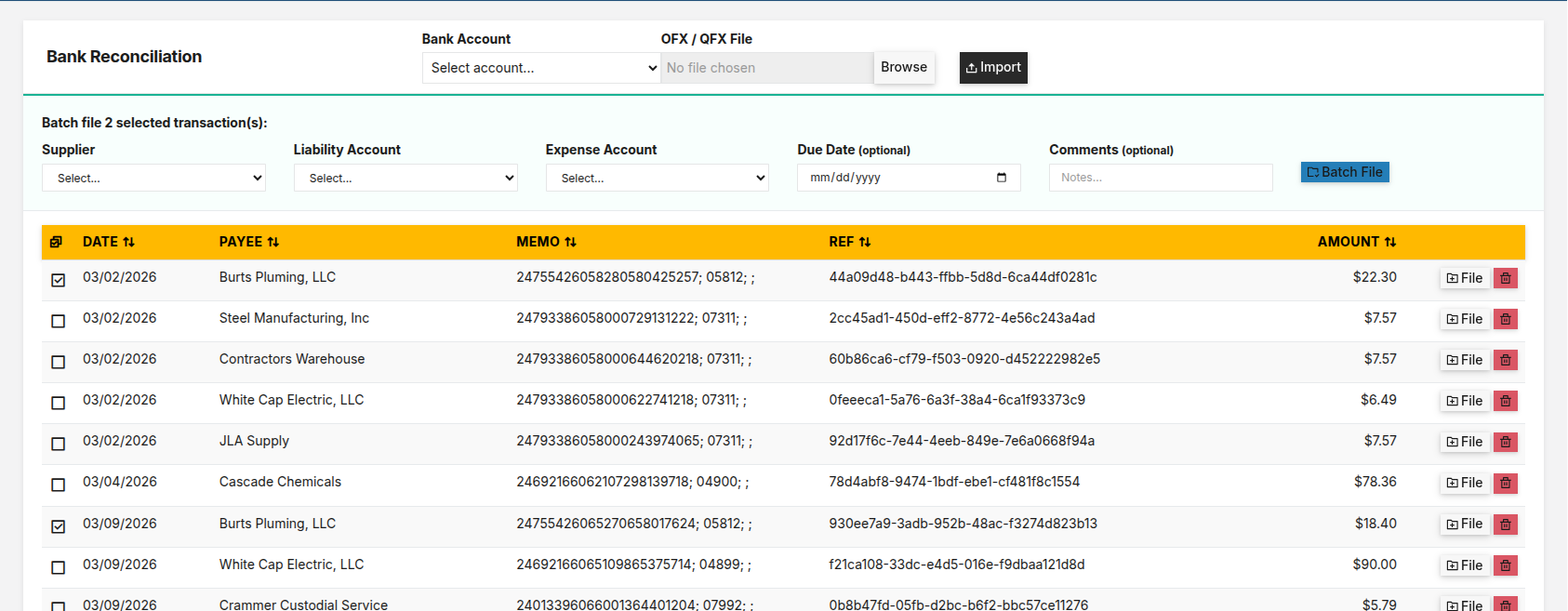Screen dimensions: 1568x611
Task: Uncheck the $22.30 Burts Pluming transaction
Action: 58,280
